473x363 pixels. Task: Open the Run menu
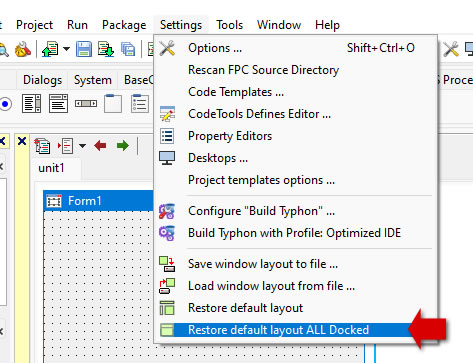coord(77,25)
